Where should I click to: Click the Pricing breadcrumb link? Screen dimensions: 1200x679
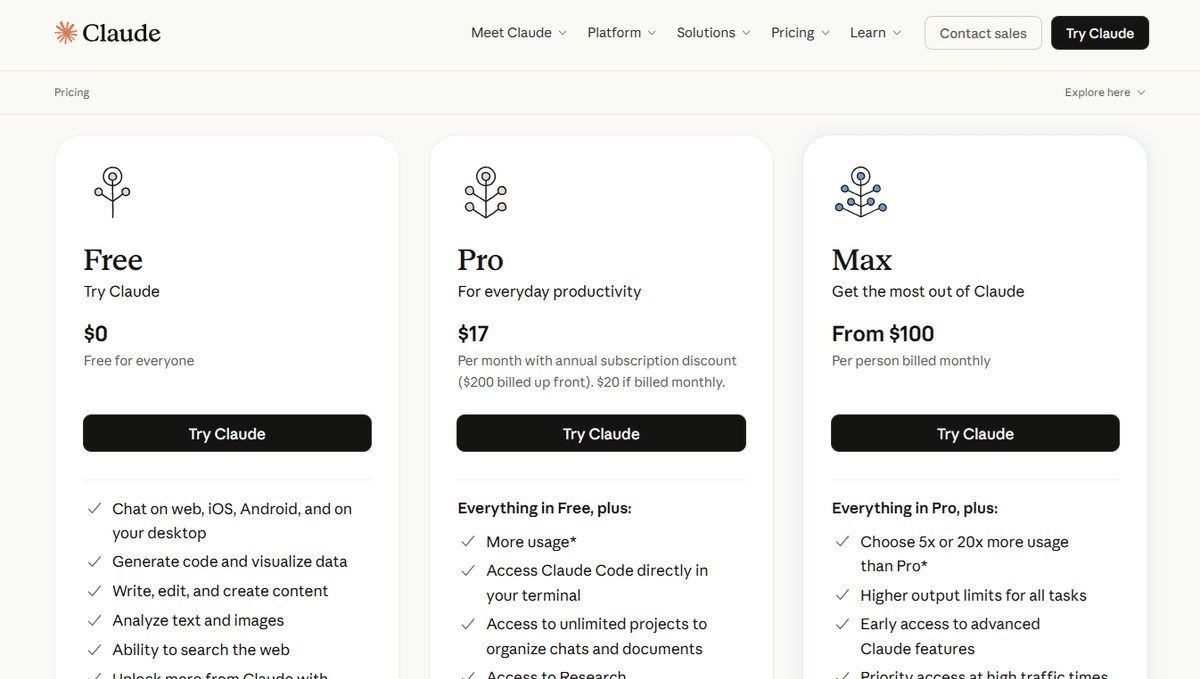coord(72,92)
